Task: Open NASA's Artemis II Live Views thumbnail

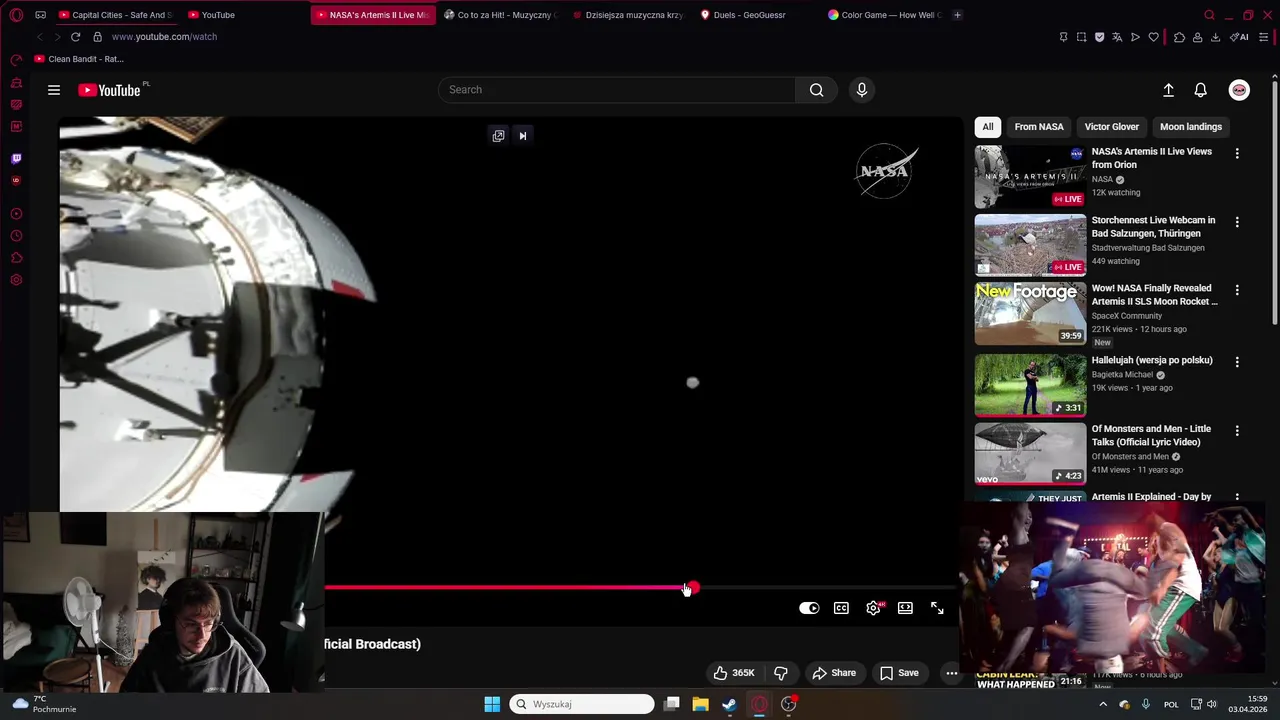Action: point(1030,177)
